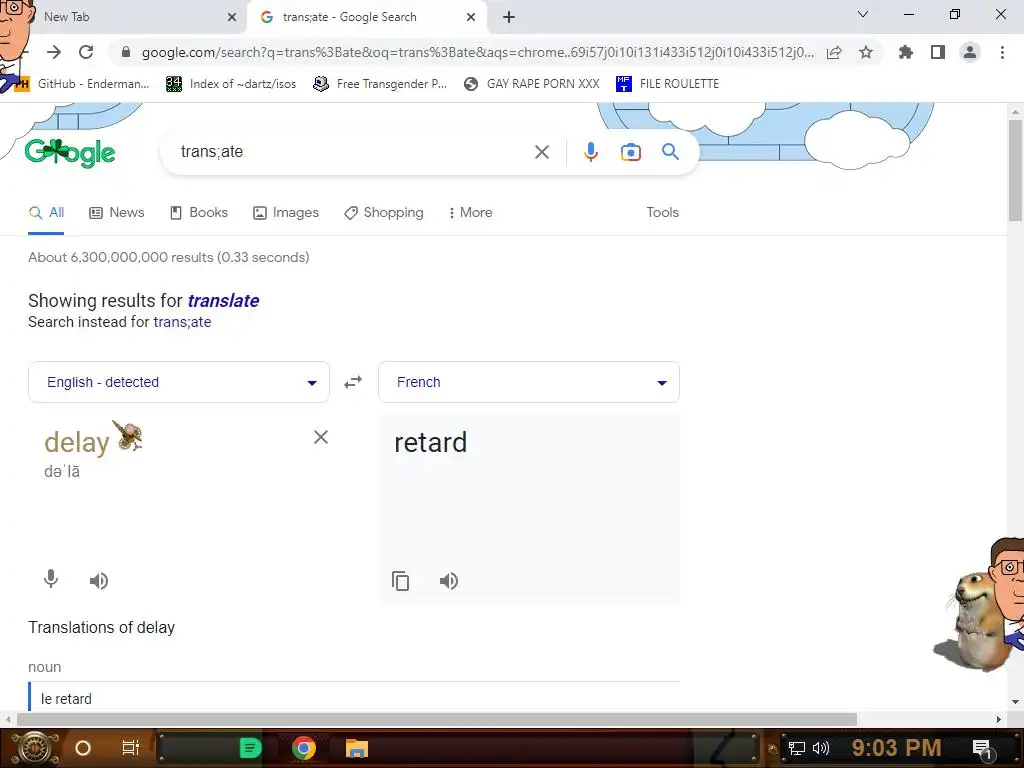Listen to the French translation
This screenshot has width=1024, height=768.
coord(449,581)
